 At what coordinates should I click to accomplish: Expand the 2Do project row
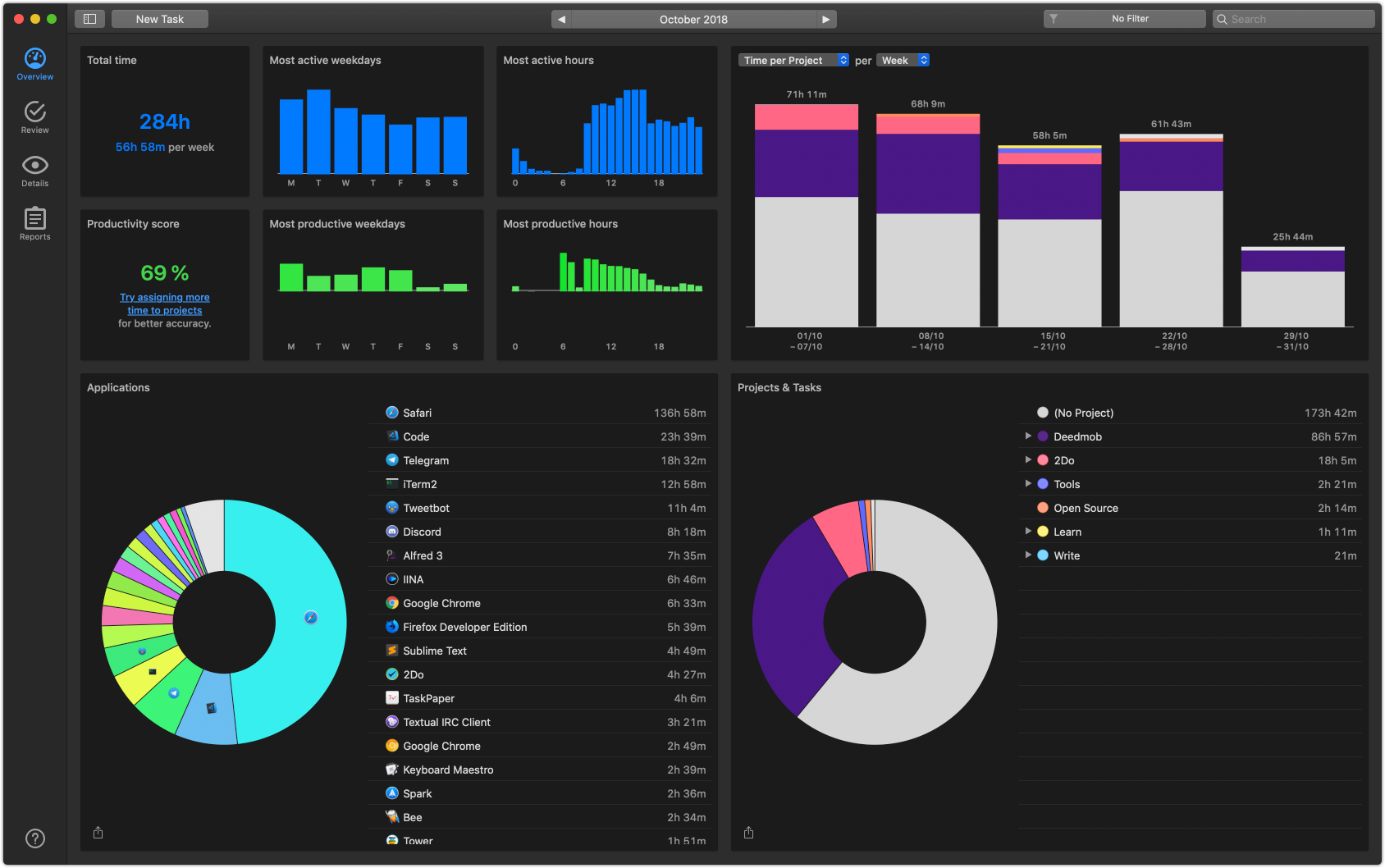point(1028,460)
